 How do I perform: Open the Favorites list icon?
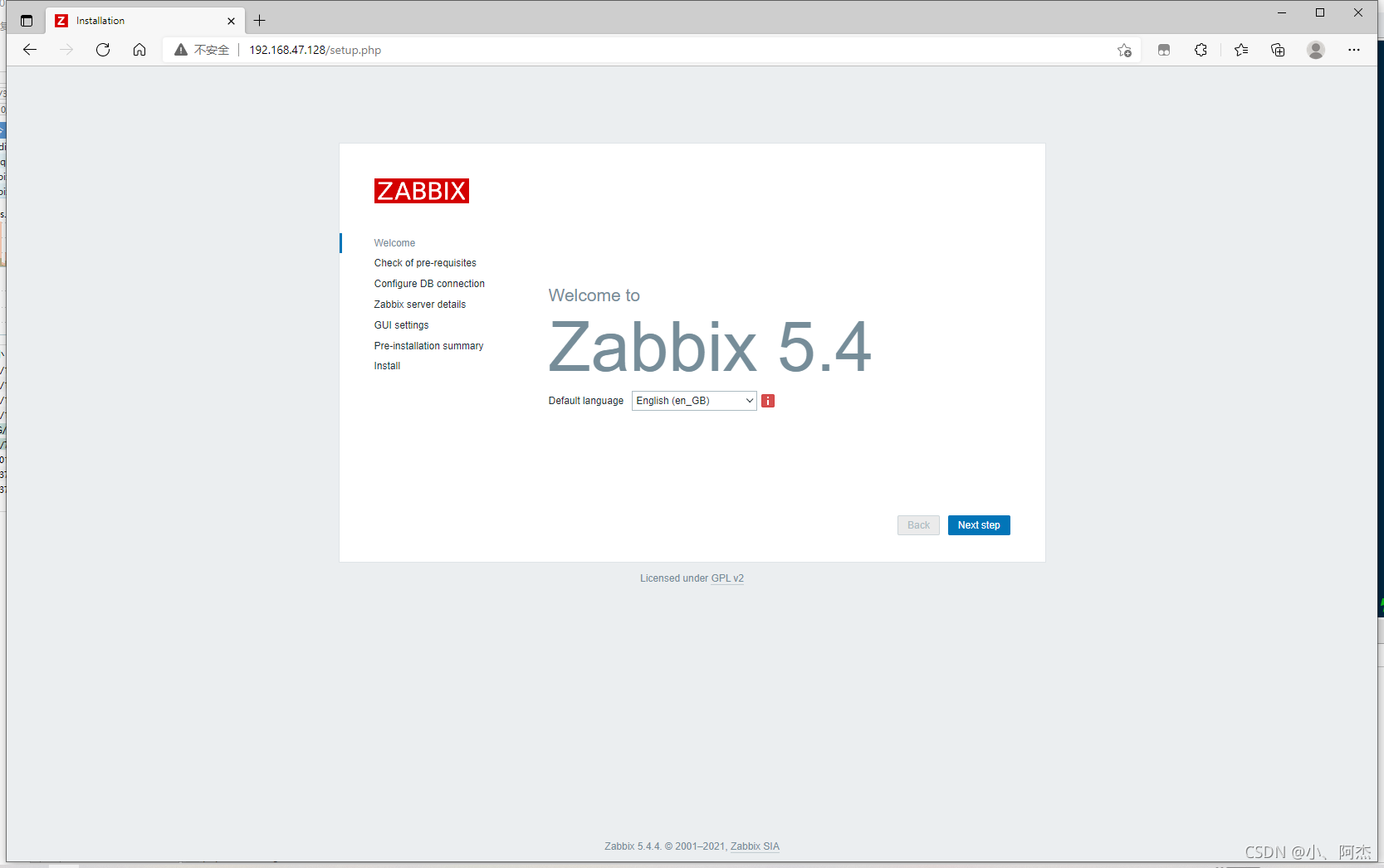click(x=1241, y=50)
